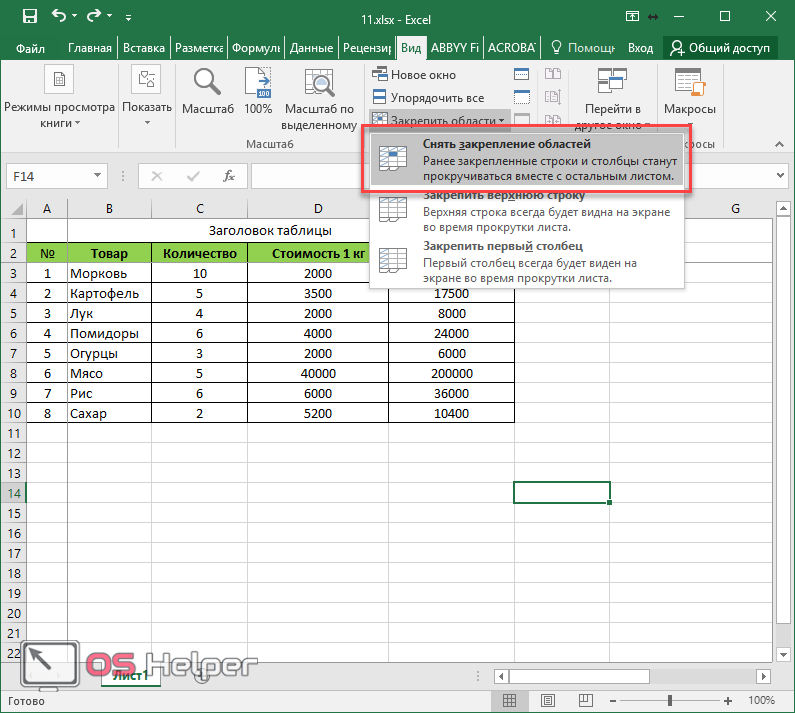Click the formula bar cancel X icon
The height and width of the screenshot is (713, 795).
(x=157, y=176)
